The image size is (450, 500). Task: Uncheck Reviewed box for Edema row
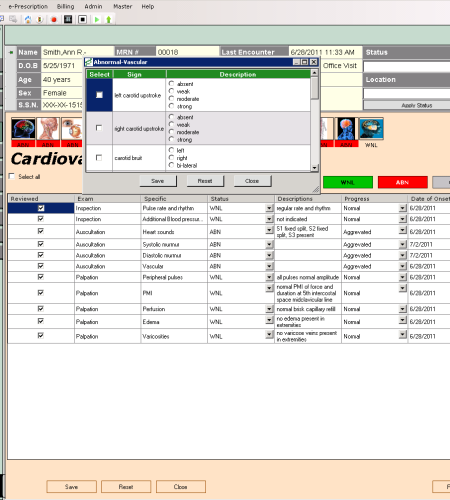tap(41, 321)
